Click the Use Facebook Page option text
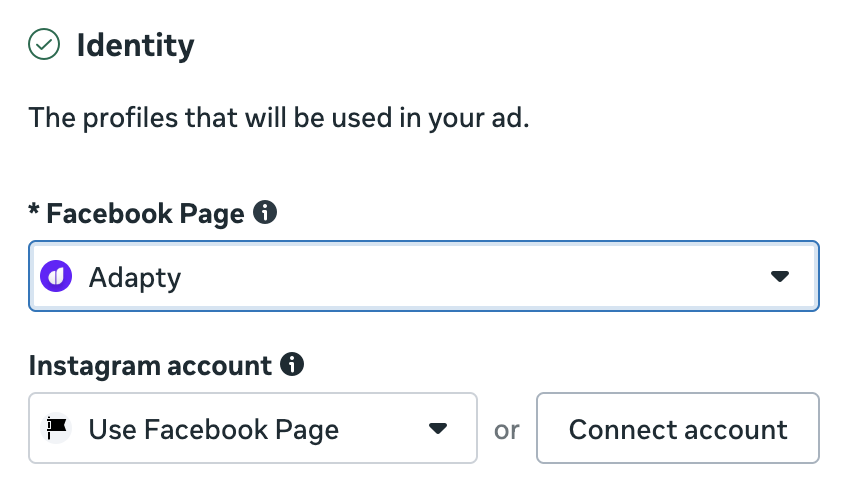This screenshot has height=494, width=850. [213, 430]
